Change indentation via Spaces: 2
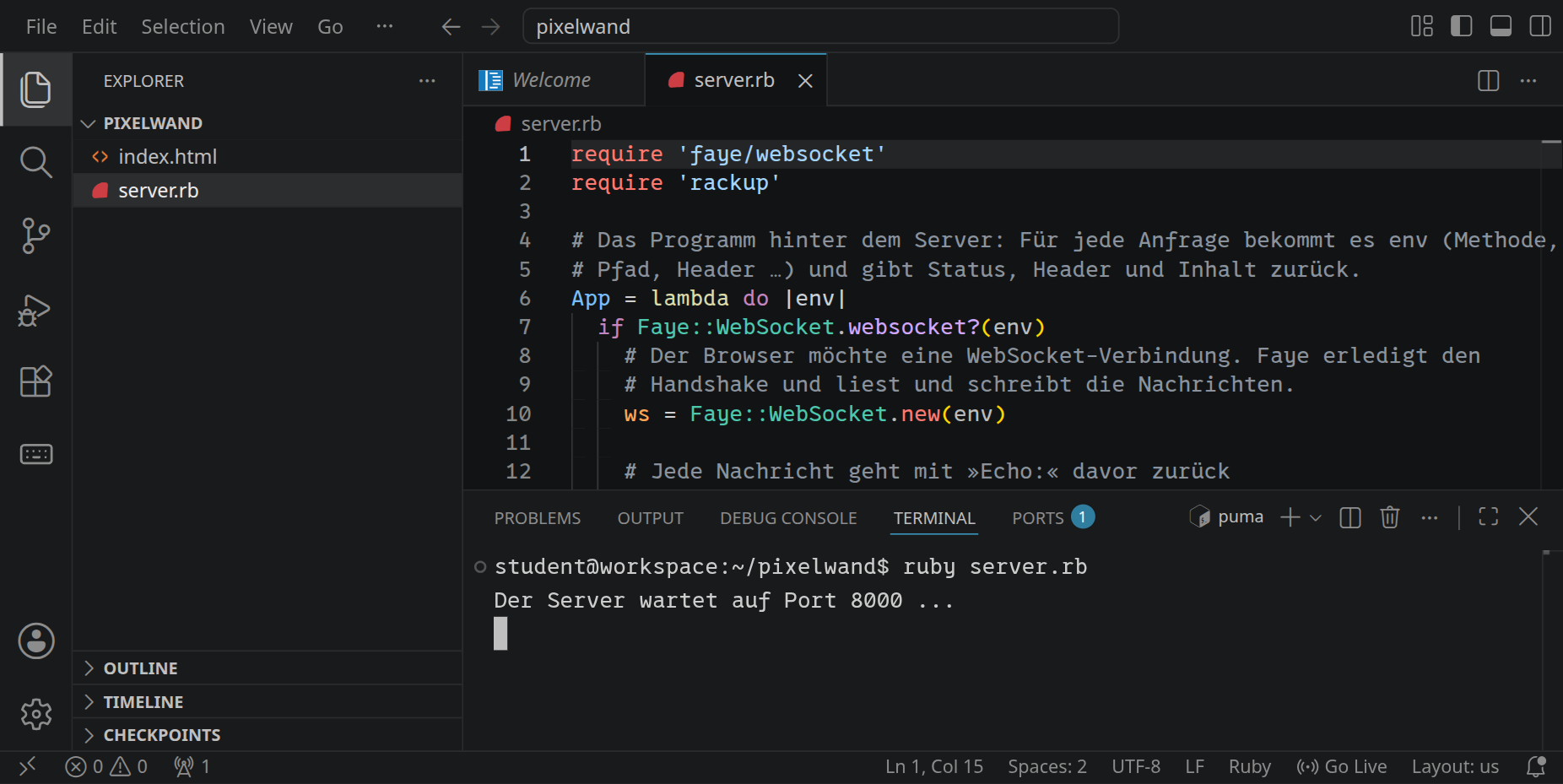 coord(1047,766)
